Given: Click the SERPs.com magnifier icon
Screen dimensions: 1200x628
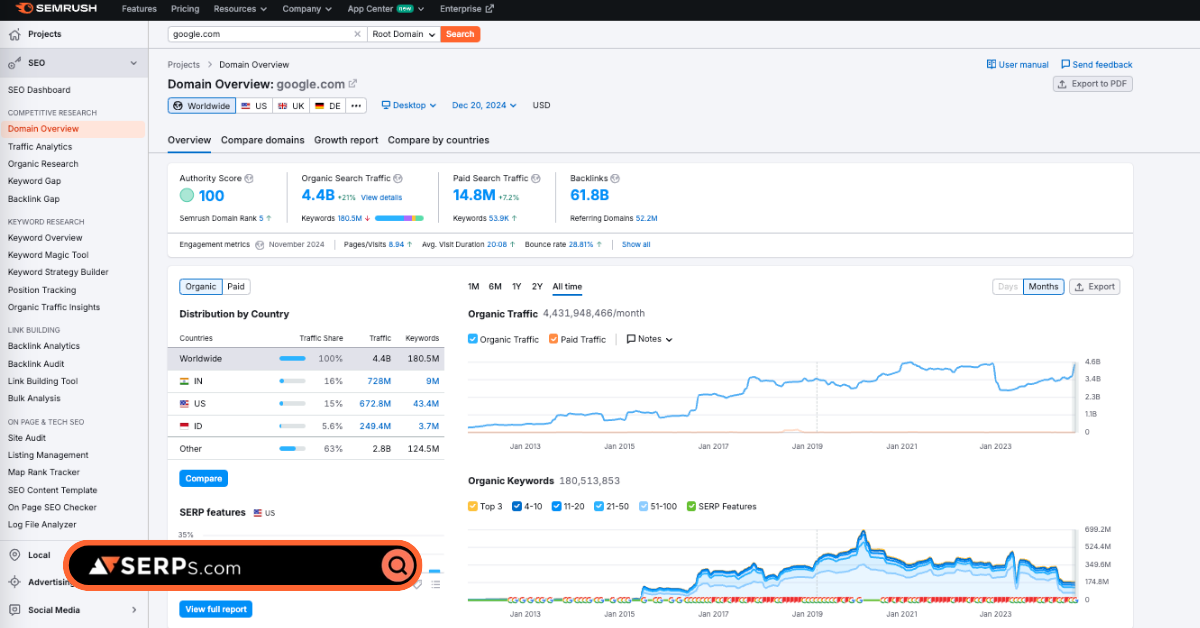Looking at the screenshot, I should (398, 567).
